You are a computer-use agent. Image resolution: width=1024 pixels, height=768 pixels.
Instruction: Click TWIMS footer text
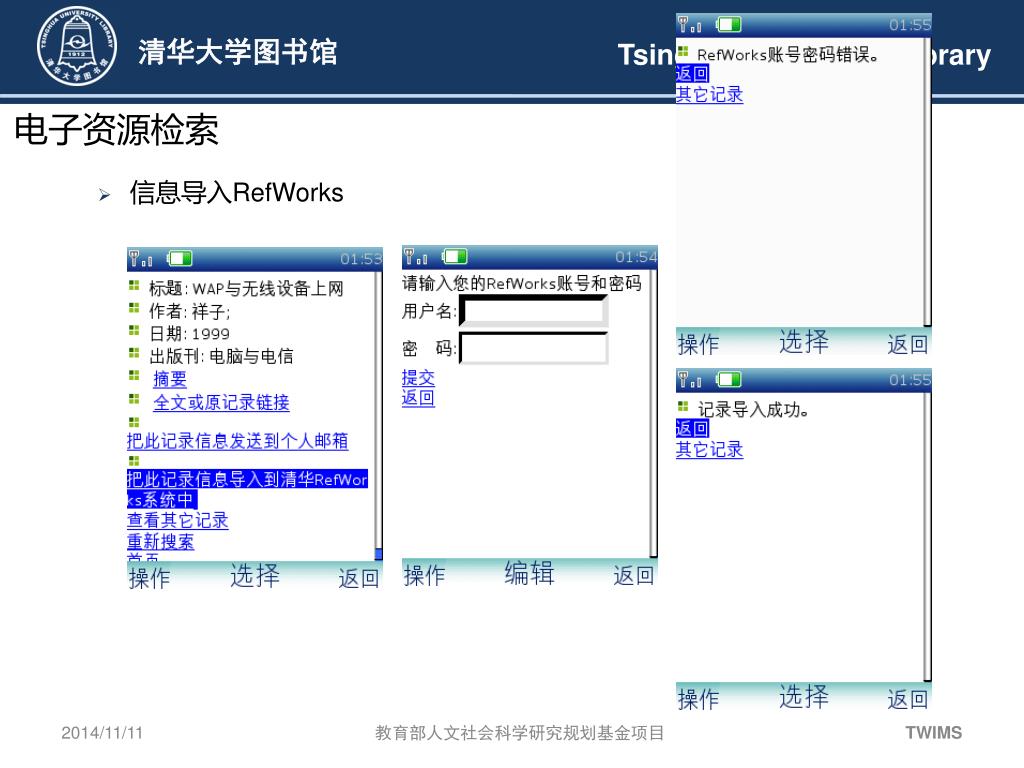(934, 733)
